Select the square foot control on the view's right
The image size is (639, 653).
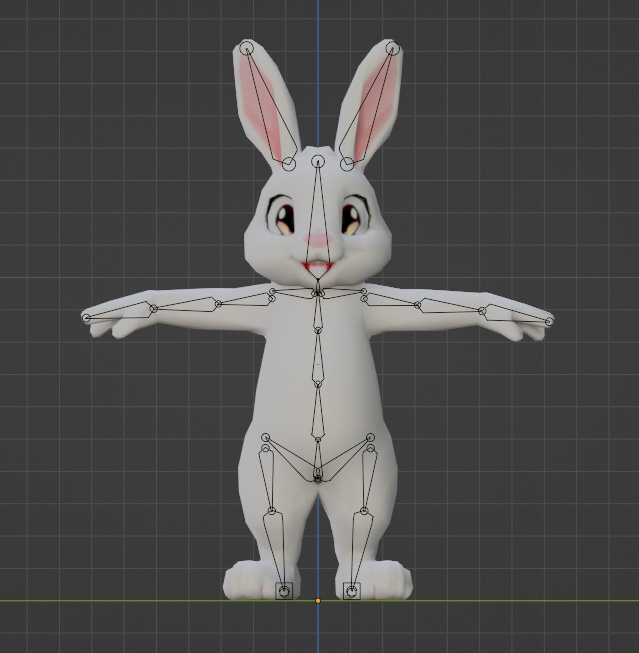tap(352, 591)
